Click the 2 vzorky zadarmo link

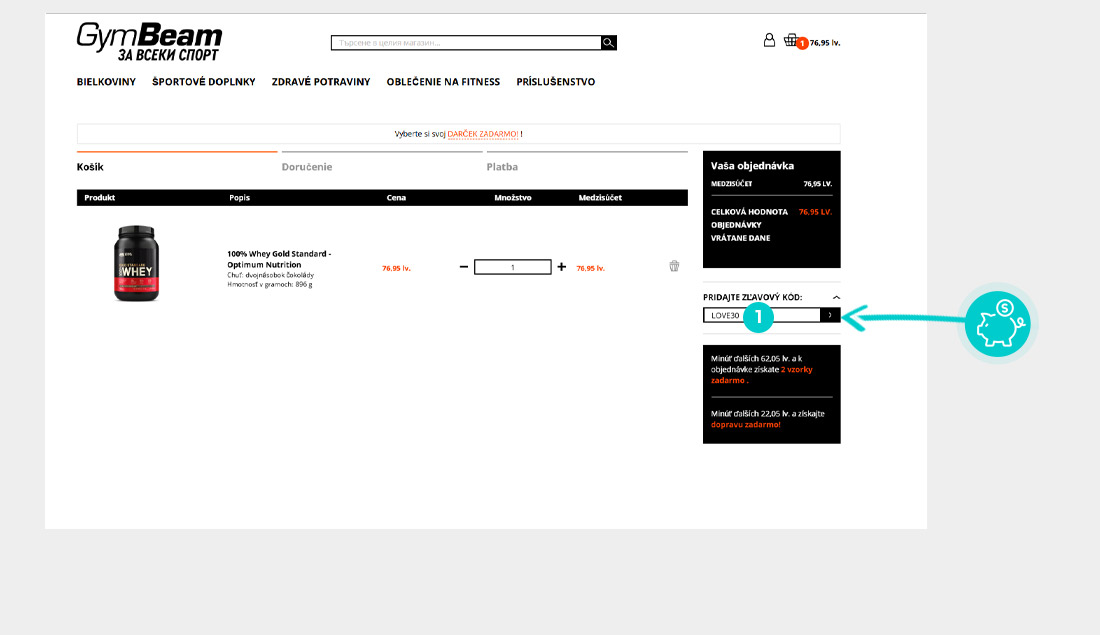coord(762,375)
